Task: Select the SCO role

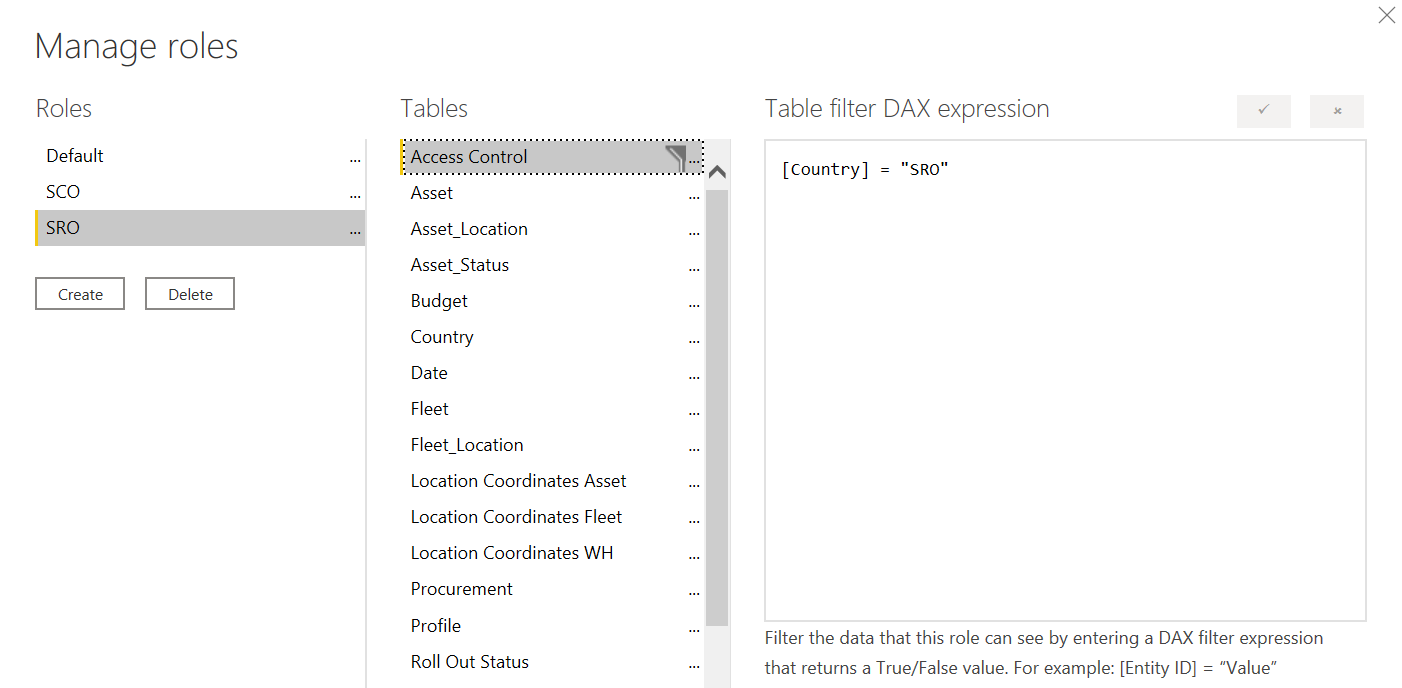Action: click(x=200, y=192)
